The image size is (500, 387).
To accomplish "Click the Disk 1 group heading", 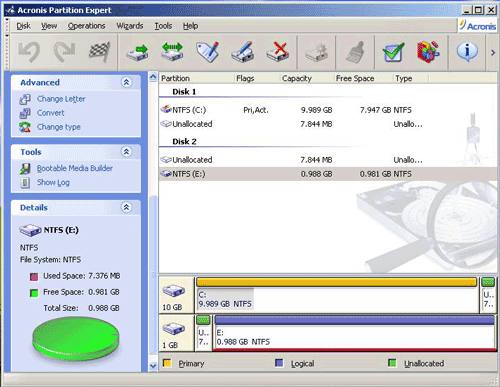I will tap(184, 91).
